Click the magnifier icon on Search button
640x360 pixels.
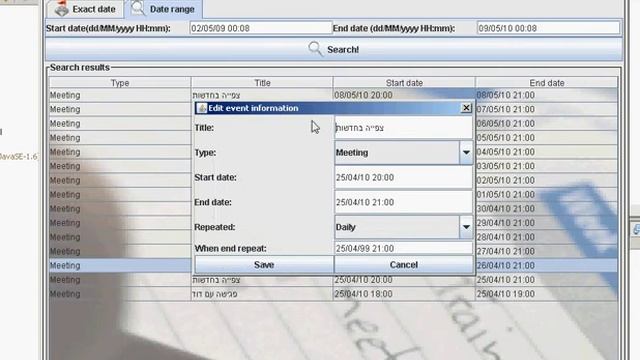pos(315,49)
